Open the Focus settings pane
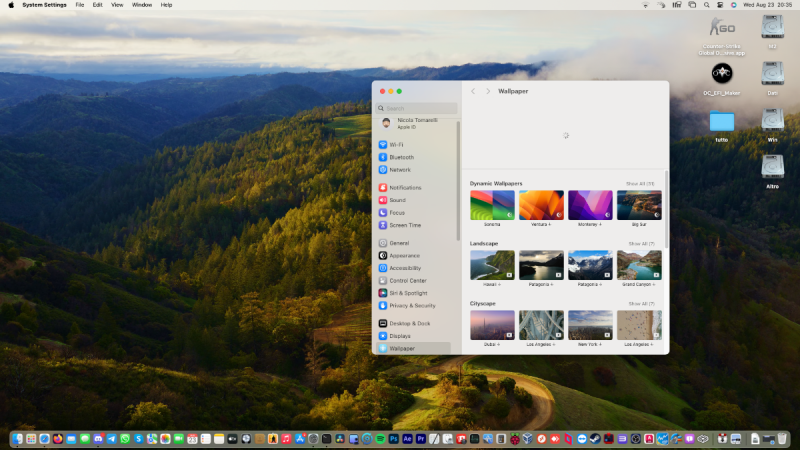The height and width of the screenshot is (450, 800). click(397, 213)
